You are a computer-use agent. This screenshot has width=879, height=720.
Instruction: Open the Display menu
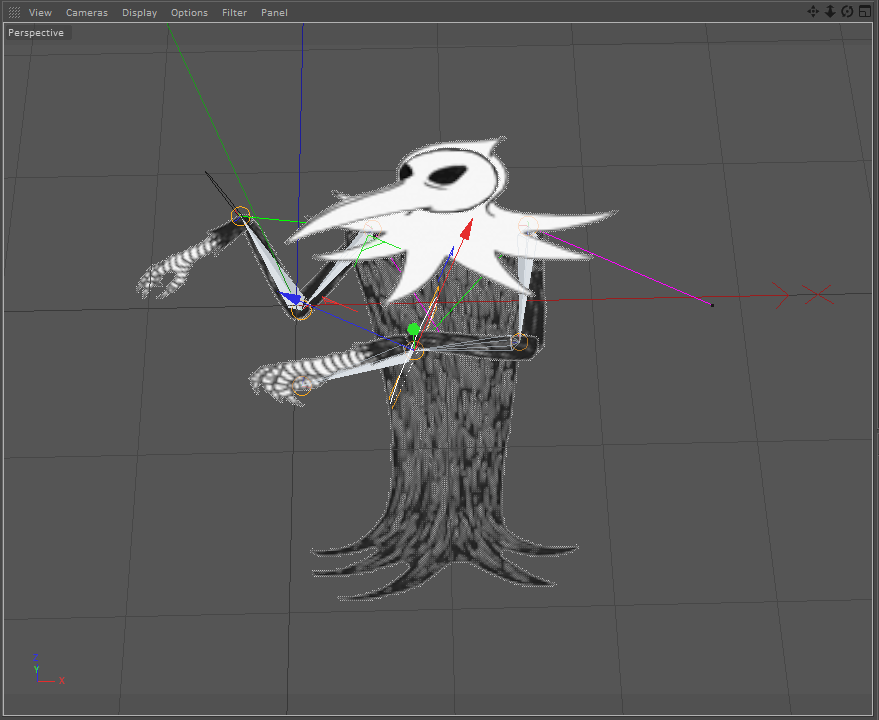coord(140,12)
